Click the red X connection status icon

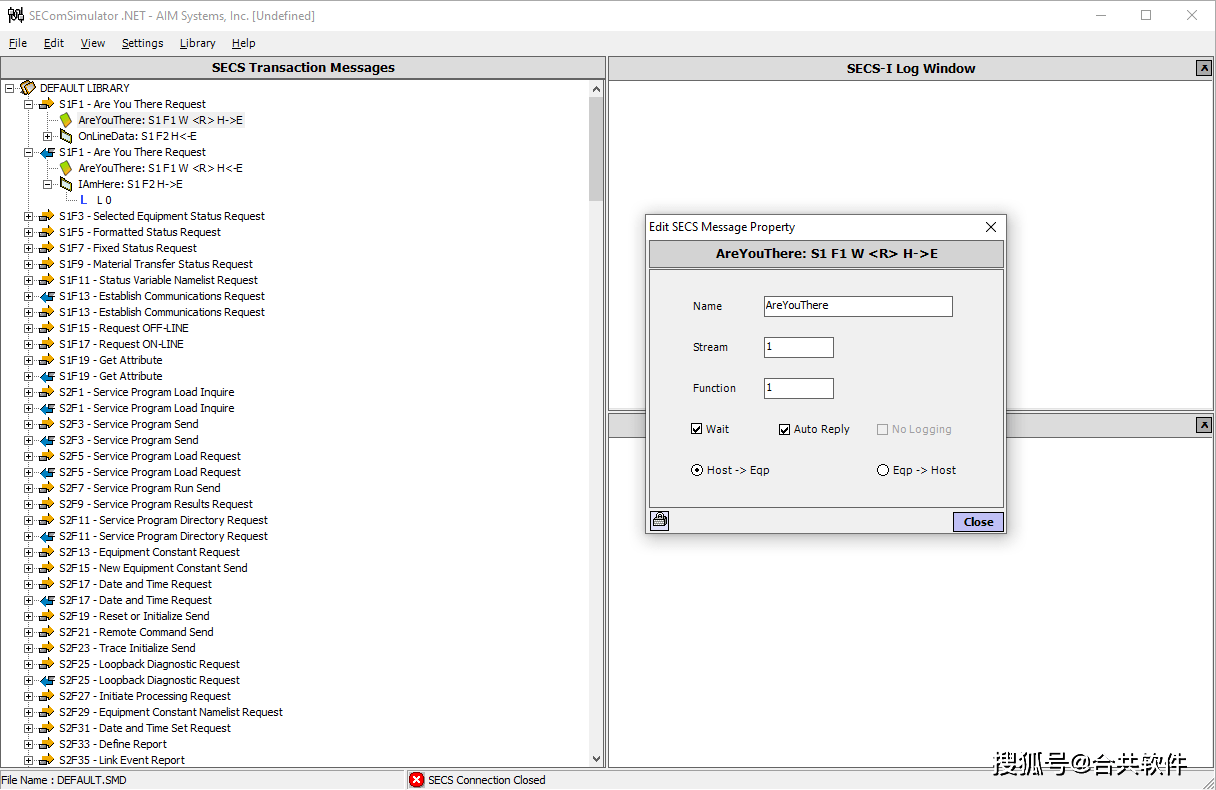tap(417, 780)
